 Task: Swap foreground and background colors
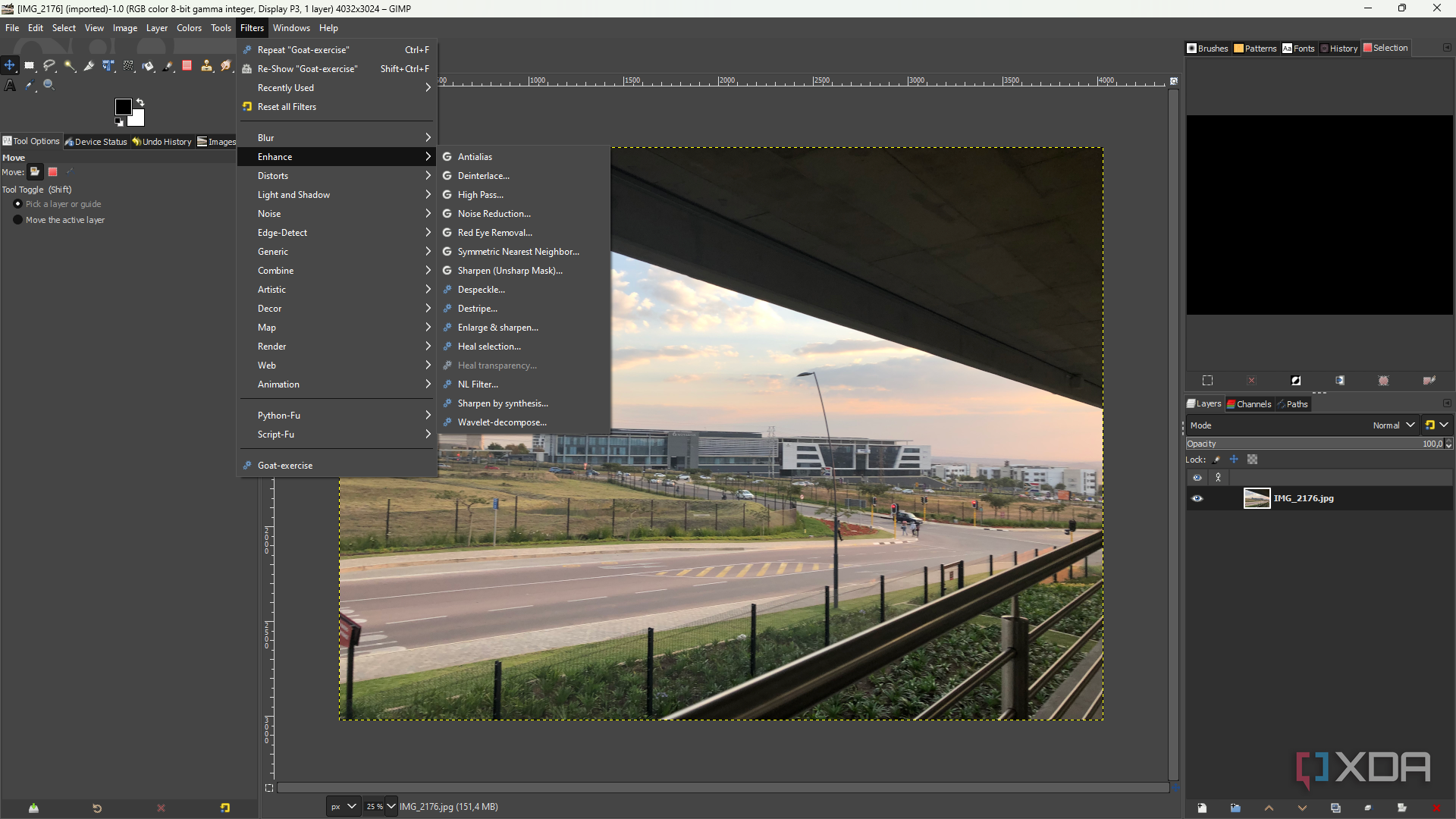[x=140, y=102]
